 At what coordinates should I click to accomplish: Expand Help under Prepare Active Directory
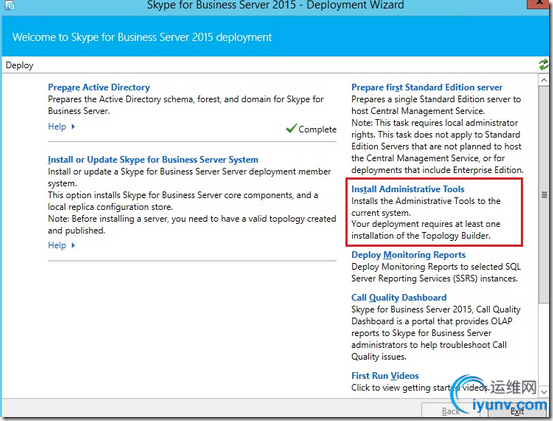[x=61, y=127]
